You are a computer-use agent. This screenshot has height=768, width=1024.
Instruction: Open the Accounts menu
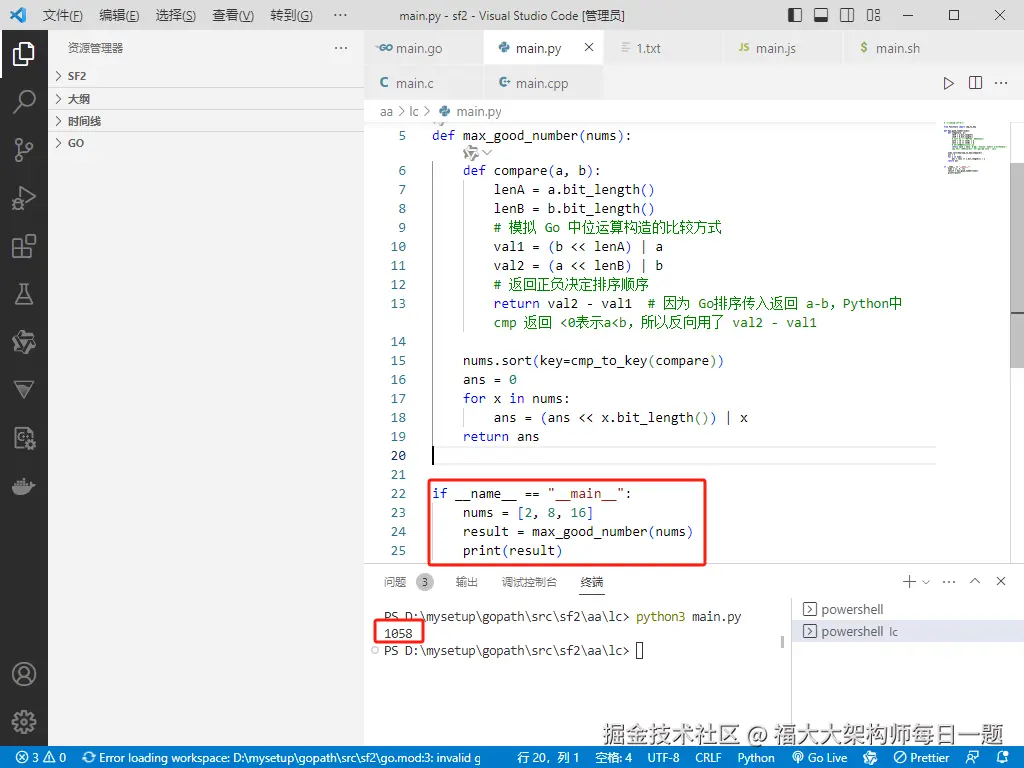pos(24,674)
